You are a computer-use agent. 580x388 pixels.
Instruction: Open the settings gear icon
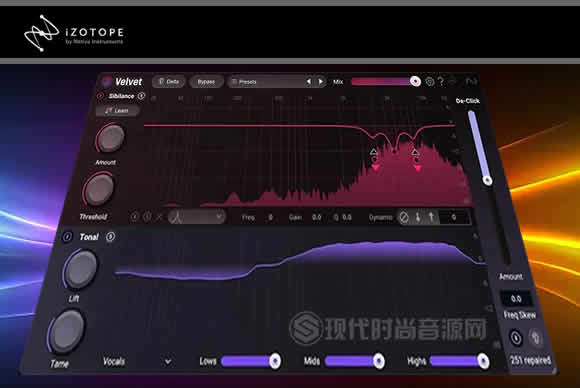[429, 82]
